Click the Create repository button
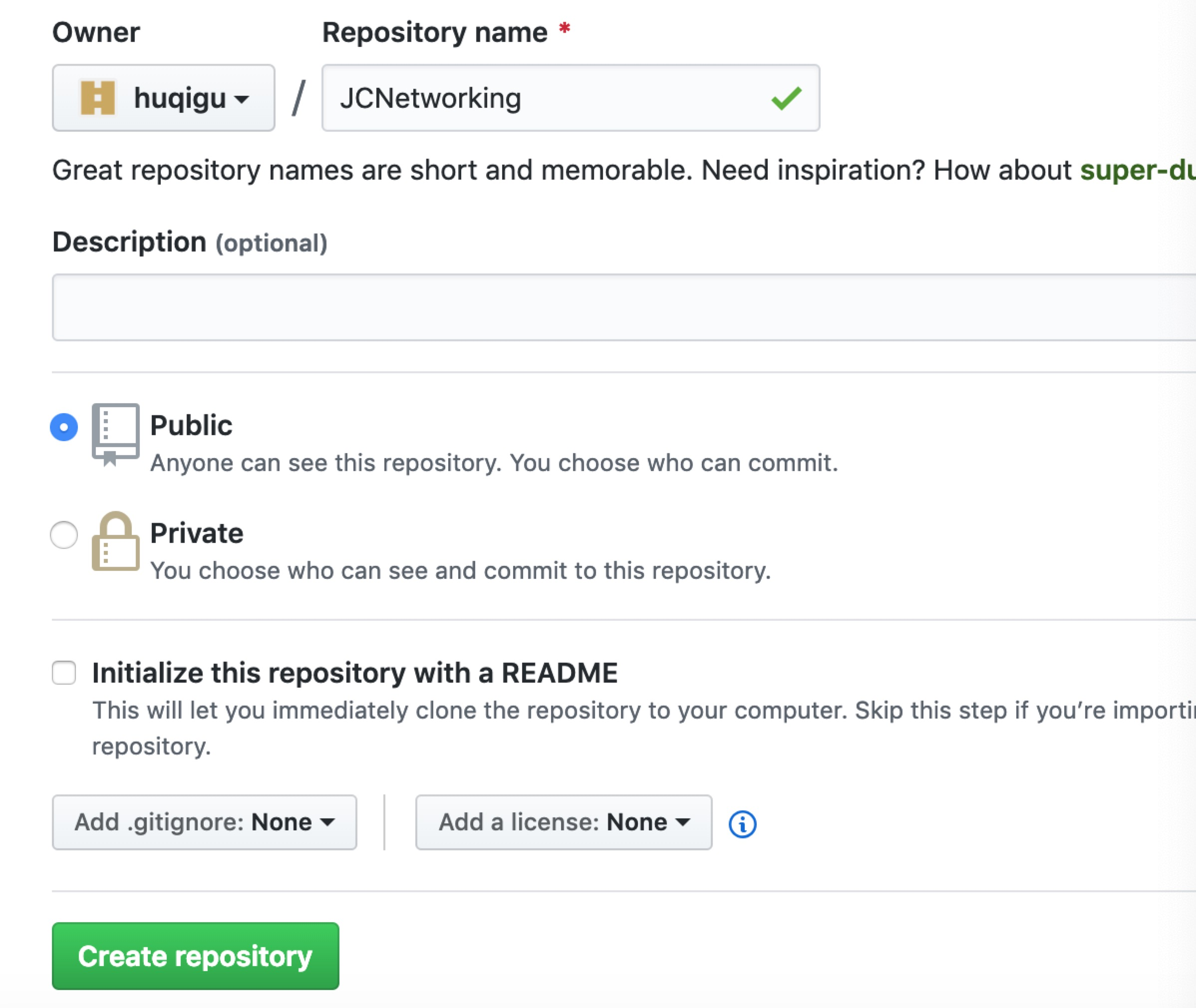Image resolution: width=1196 pixels, height=1008 pixels. pos(196,956)
